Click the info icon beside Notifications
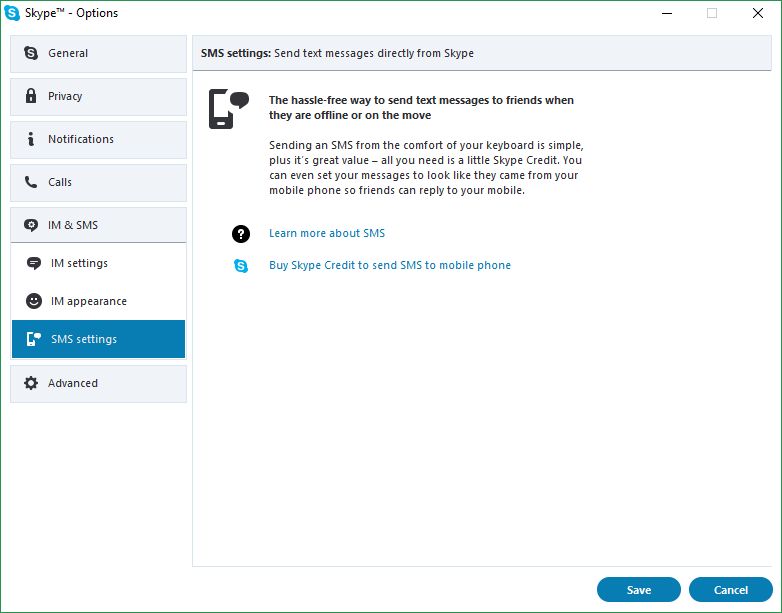Image resolution: width=782 pixels, height=613 pixels. (x=31, y=139)
